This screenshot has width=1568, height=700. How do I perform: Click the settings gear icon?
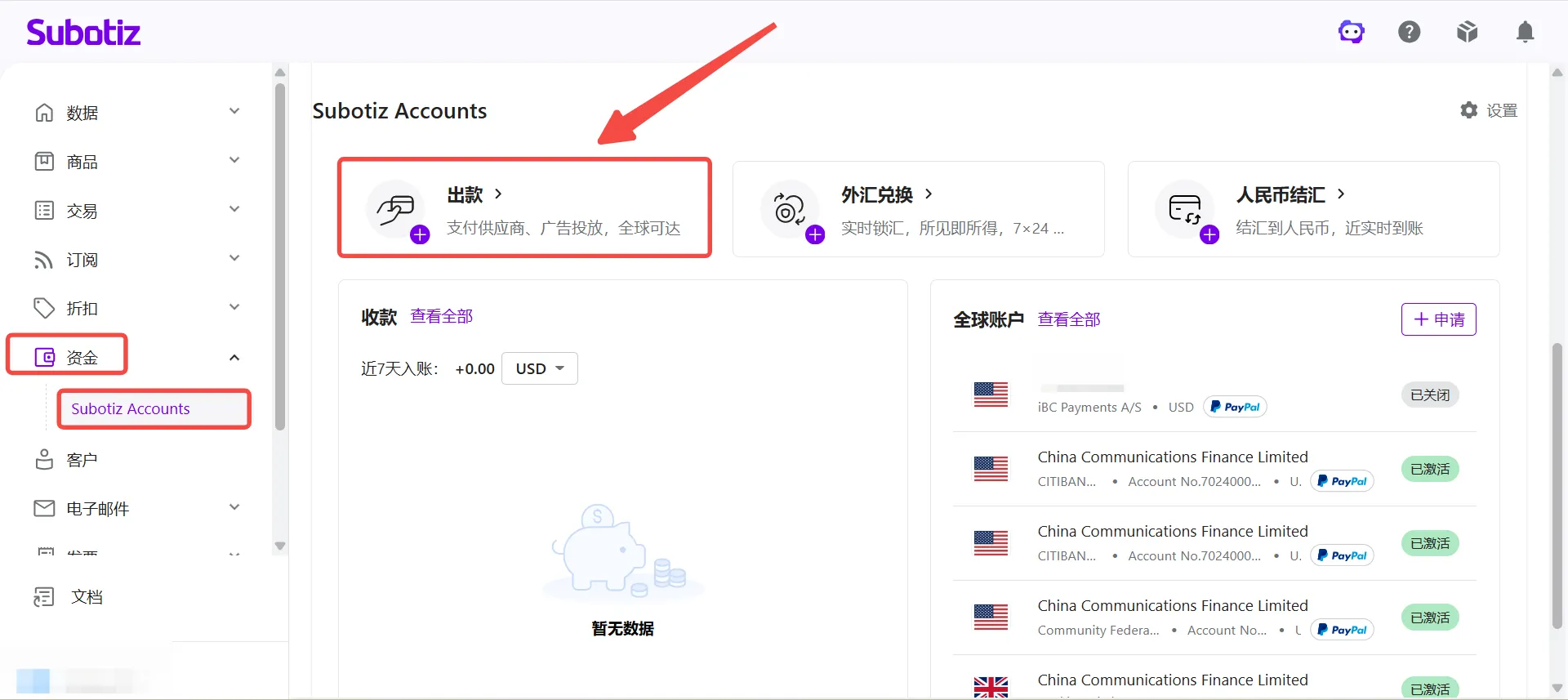1469,109
